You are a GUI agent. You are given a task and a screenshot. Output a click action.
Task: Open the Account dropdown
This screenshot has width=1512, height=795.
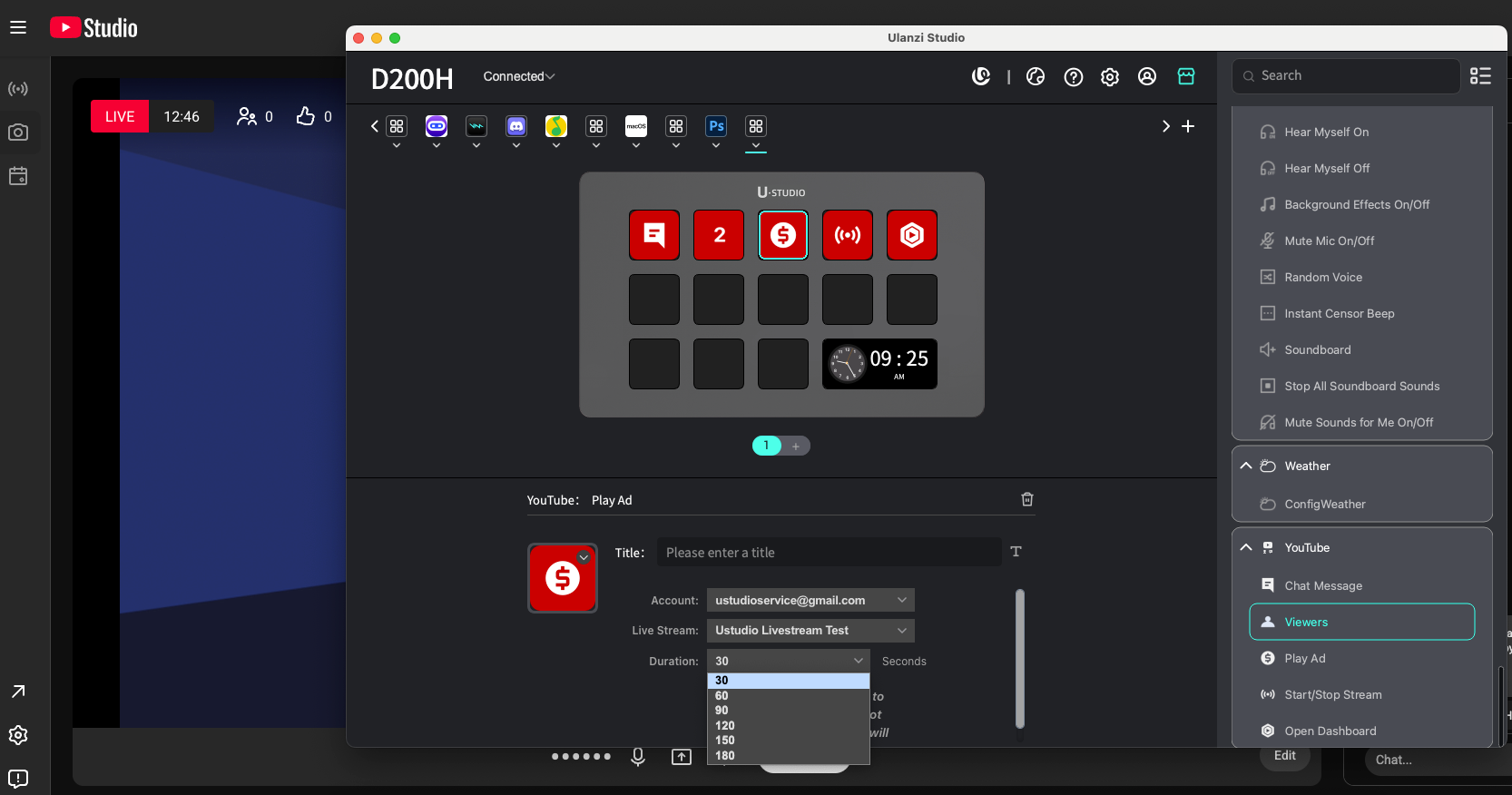point(810,600)
